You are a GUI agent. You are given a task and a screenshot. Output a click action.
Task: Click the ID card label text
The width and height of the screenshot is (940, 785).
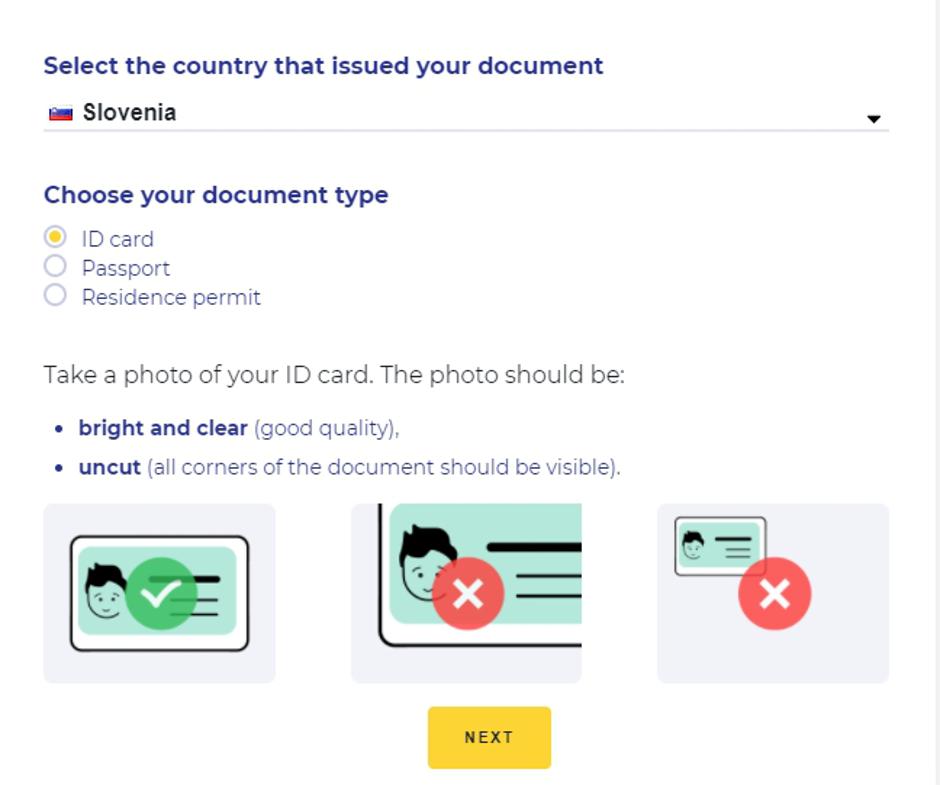[x=118, y=239]
